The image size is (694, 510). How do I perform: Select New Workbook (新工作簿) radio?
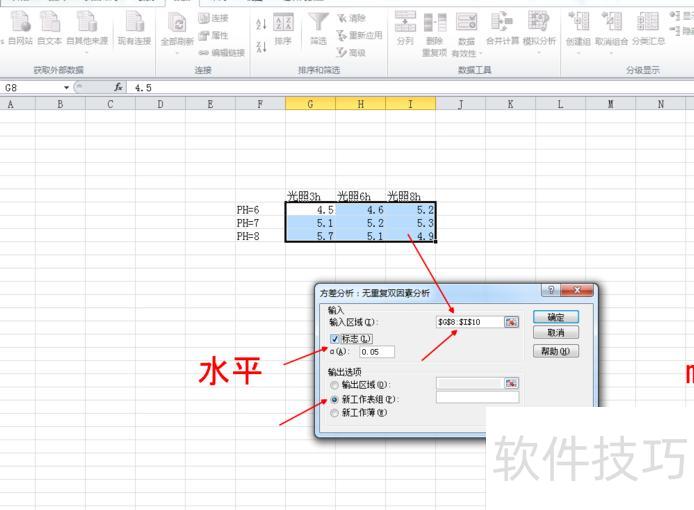click(x=334, y=413)
